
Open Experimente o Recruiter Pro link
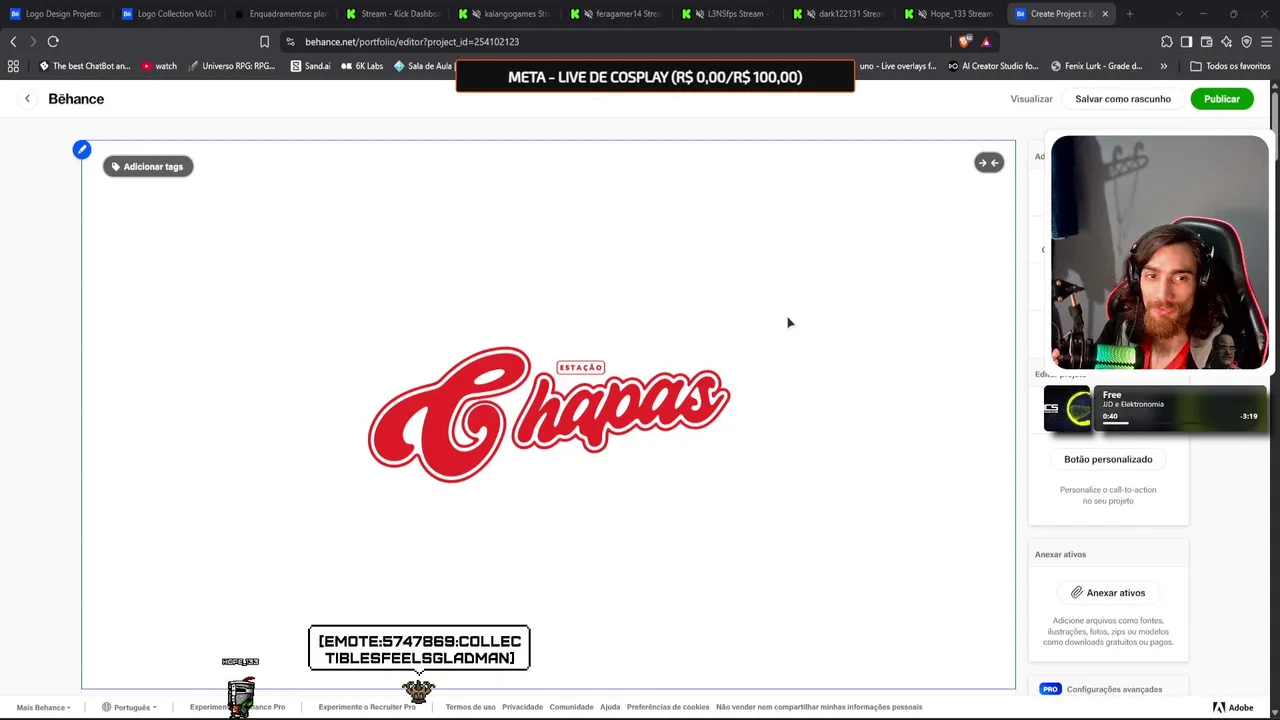click(367, 707)
